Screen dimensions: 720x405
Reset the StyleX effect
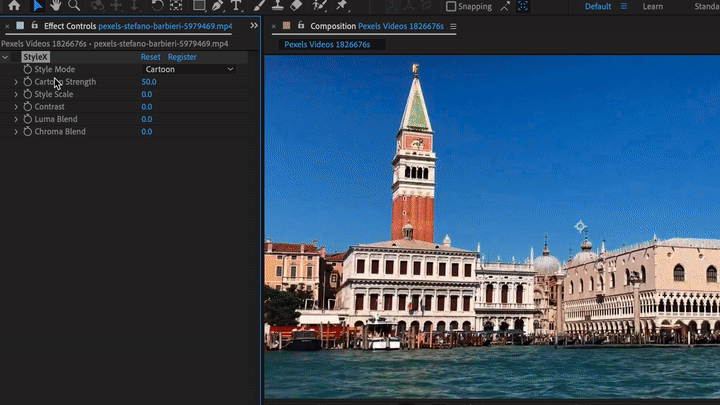[x=151, y=57]
